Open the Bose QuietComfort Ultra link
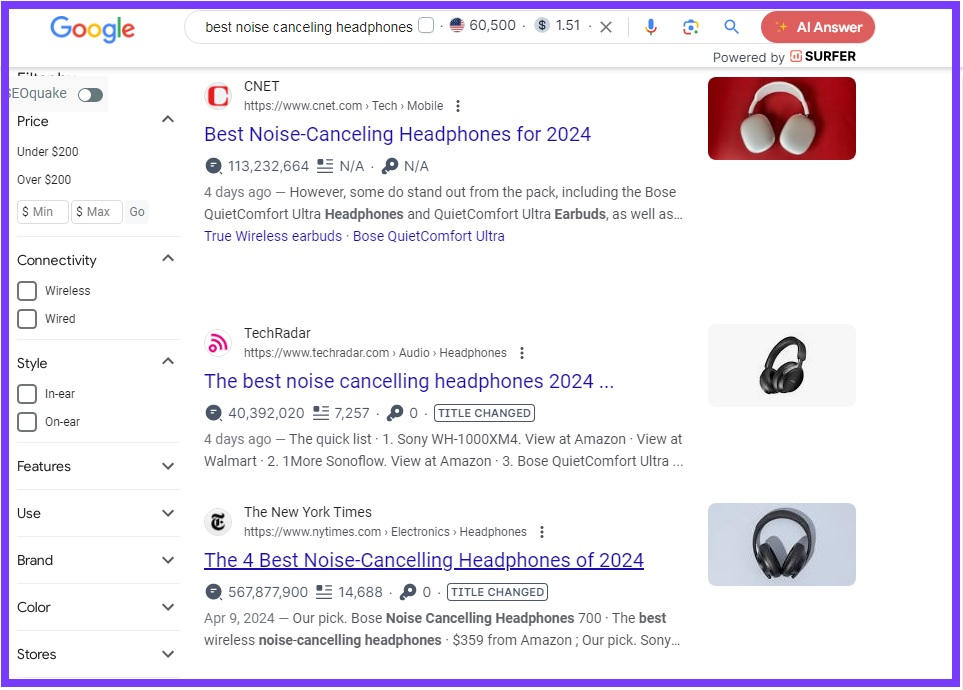This screenshot has height=690, width=963. [x=428, y=235]
